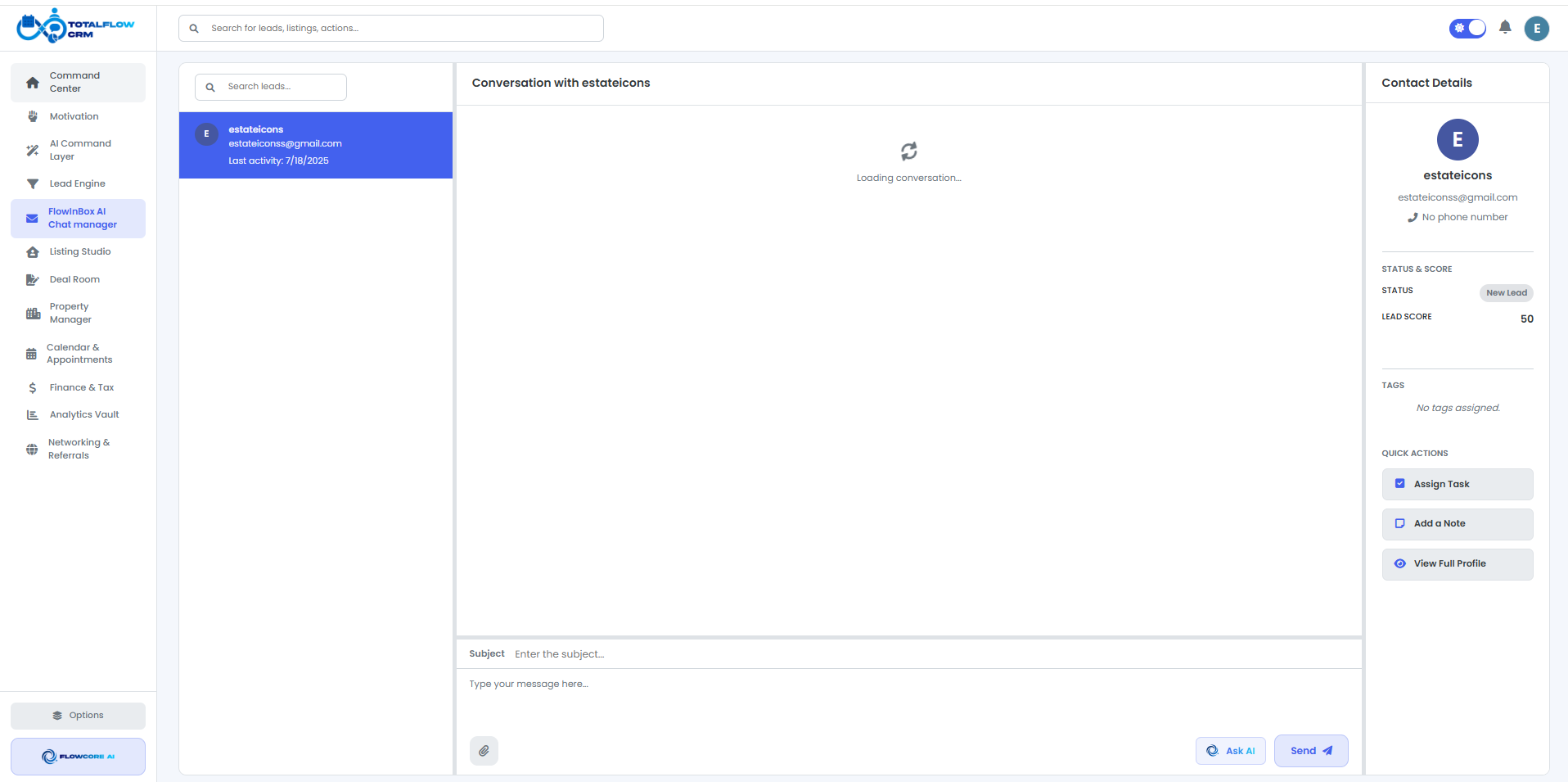Open Lead Engine menu item
This screenshot has height=782, width=1568.
tap(77, 183)
